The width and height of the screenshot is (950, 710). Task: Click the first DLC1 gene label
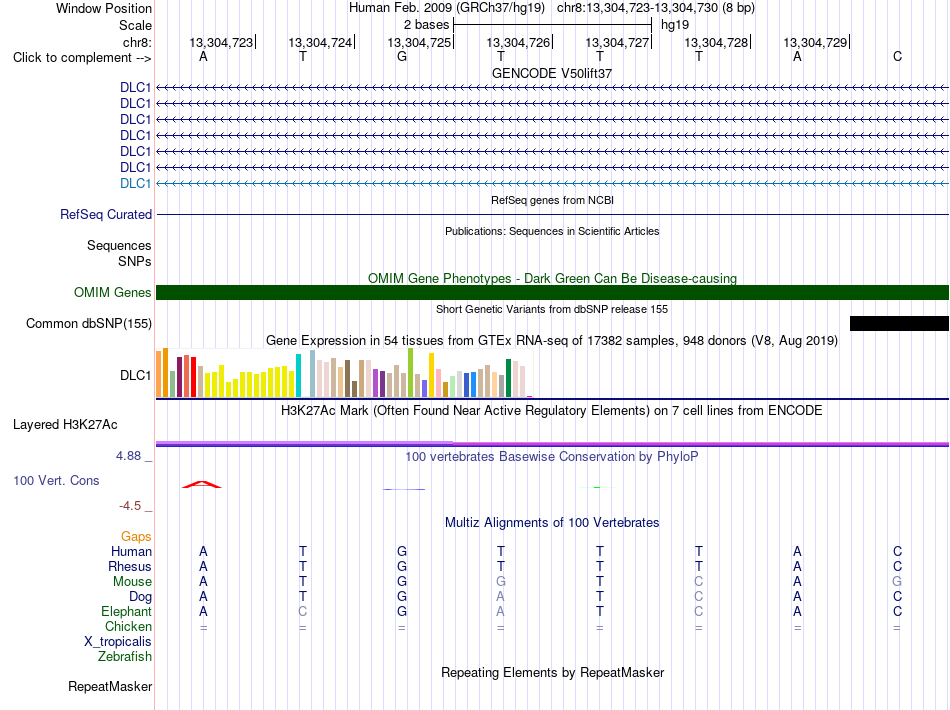135,87
